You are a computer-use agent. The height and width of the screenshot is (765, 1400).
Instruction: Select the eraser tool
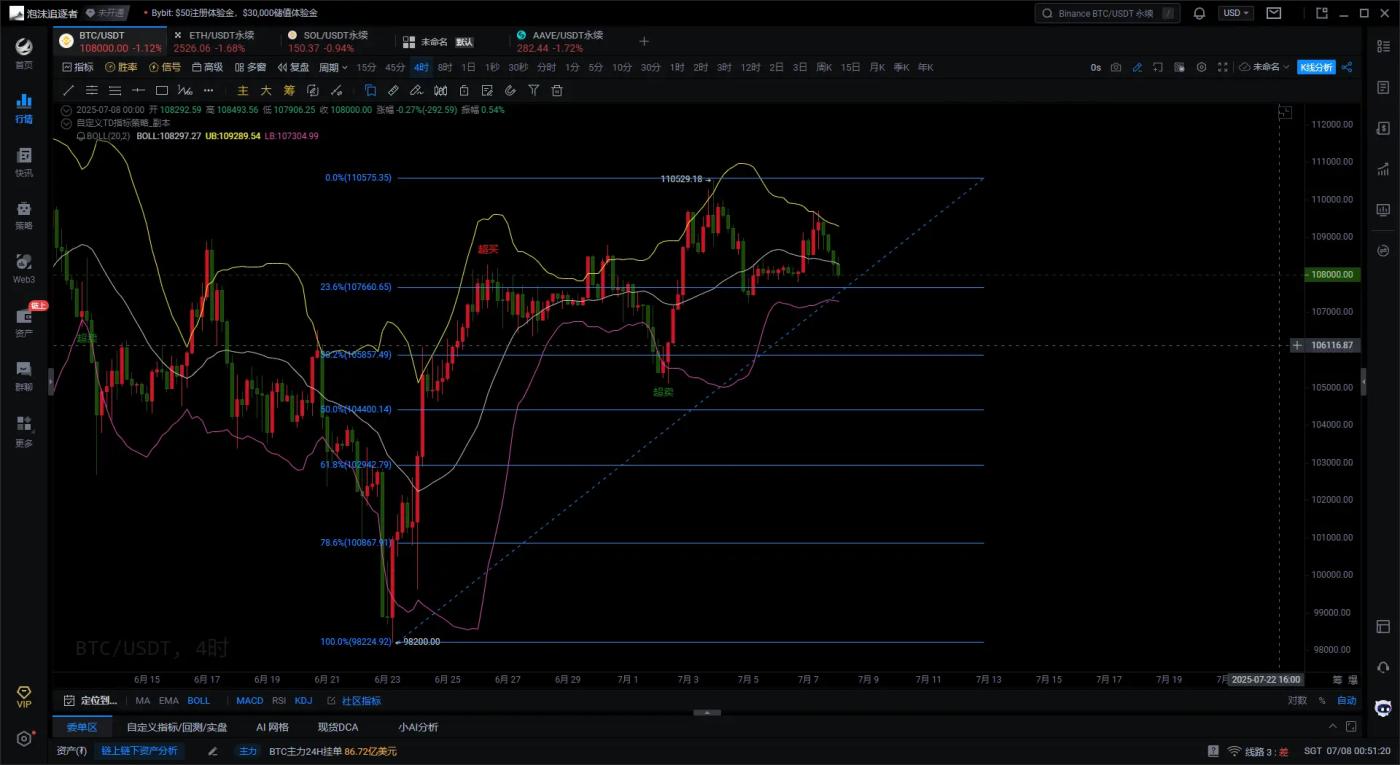tap(416, 90)
